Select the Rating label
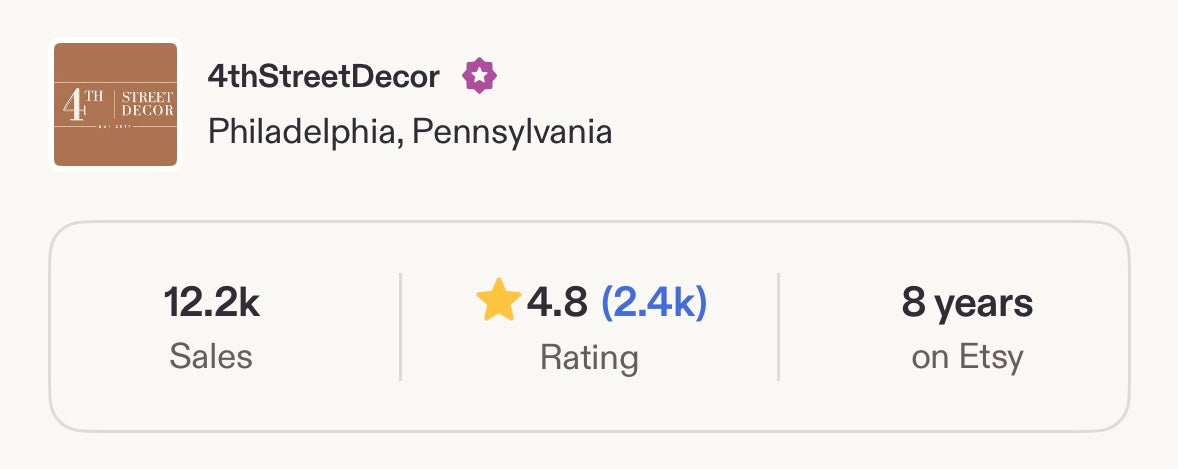The image size is (1178, 469). point(589,357)
